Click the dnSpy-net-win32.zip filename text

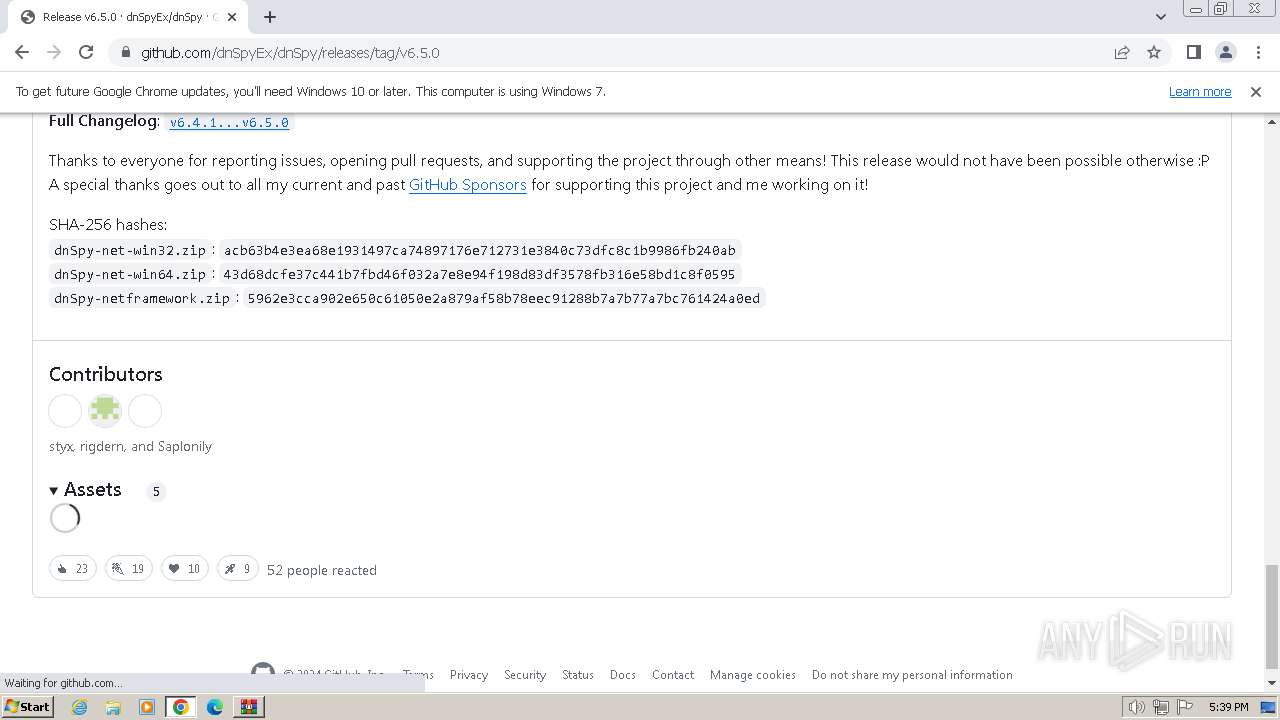(130, 251)
